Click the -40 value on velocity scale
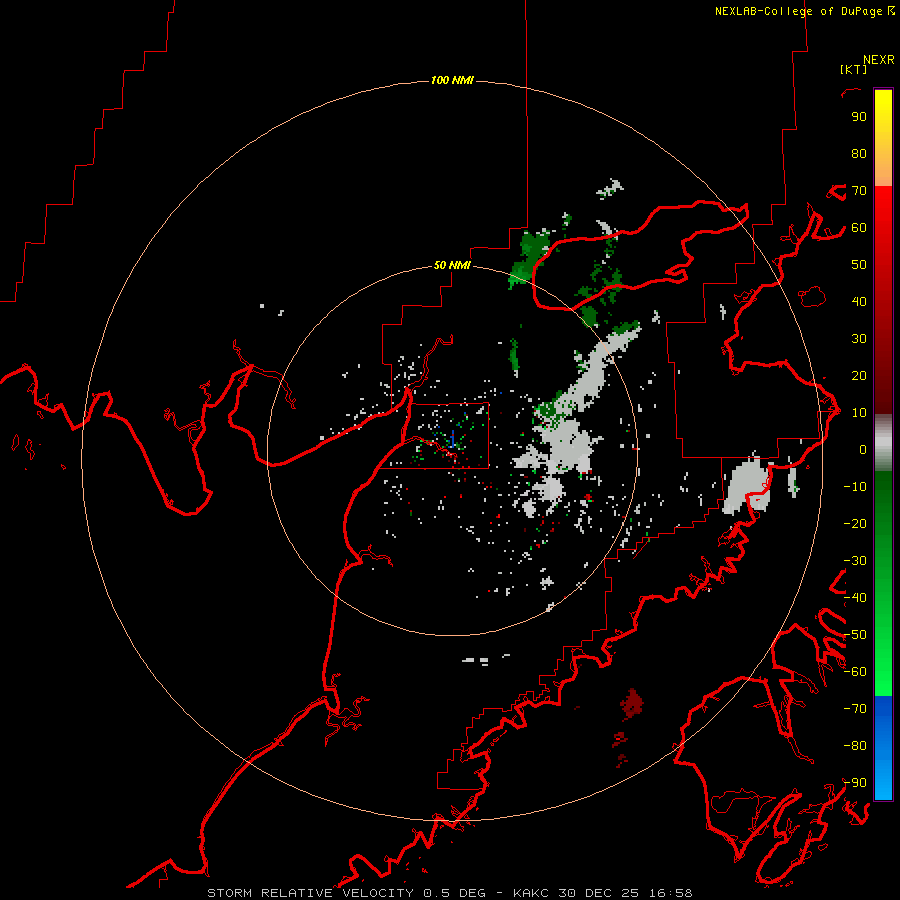Image resolution: width=900 pixels, height=900 pixels. (x=855, y=598)
